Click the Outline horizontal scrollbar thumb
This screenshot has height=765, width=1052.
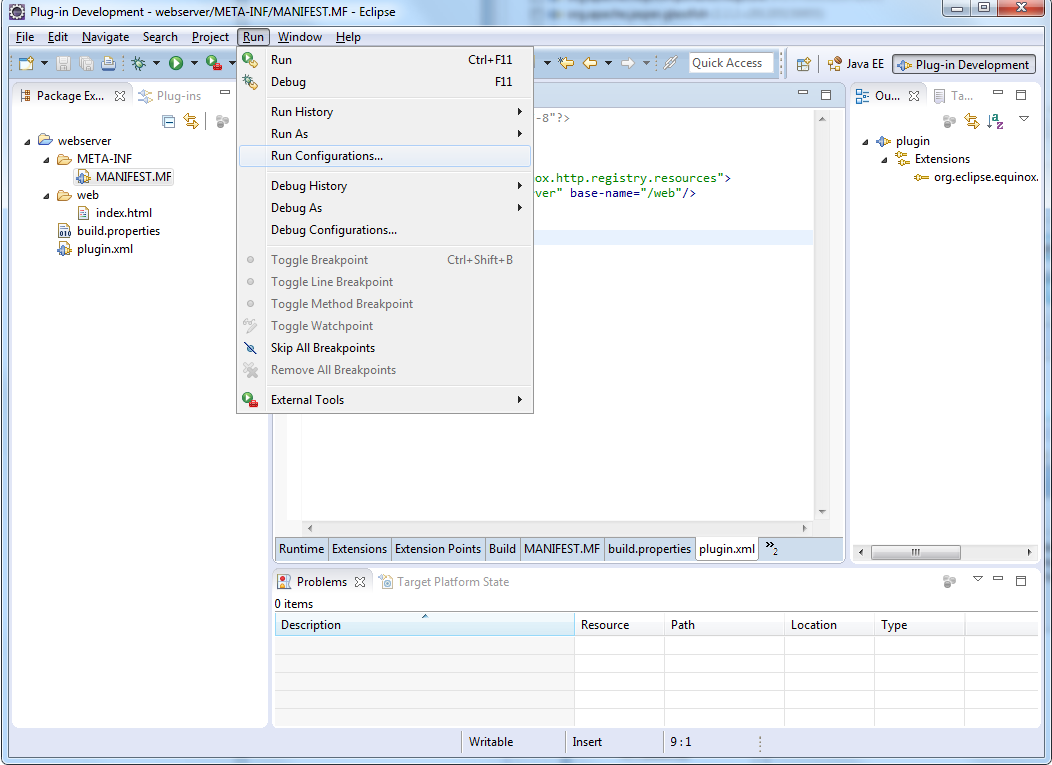click(x=915, y=552)
